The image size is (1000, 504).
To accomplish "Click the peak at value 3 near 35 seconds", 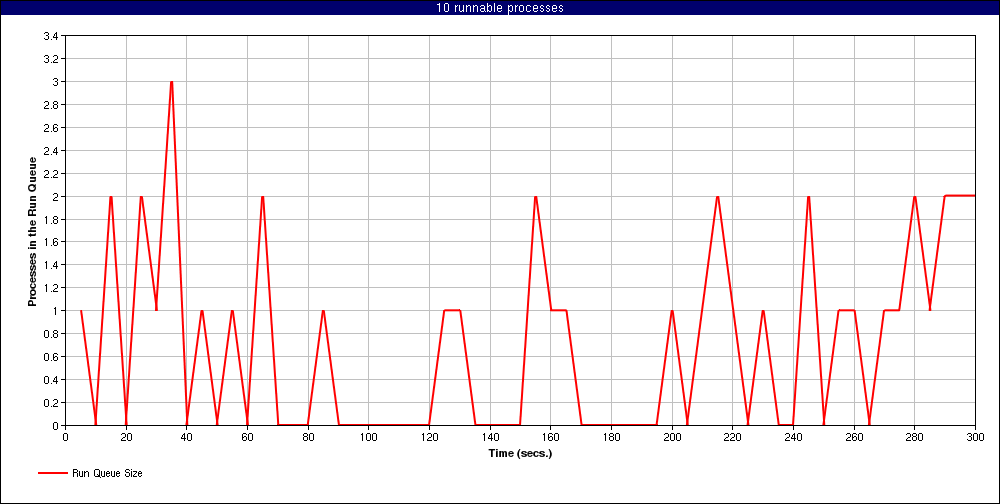I will pyautogui.click(x=172, y=82).
